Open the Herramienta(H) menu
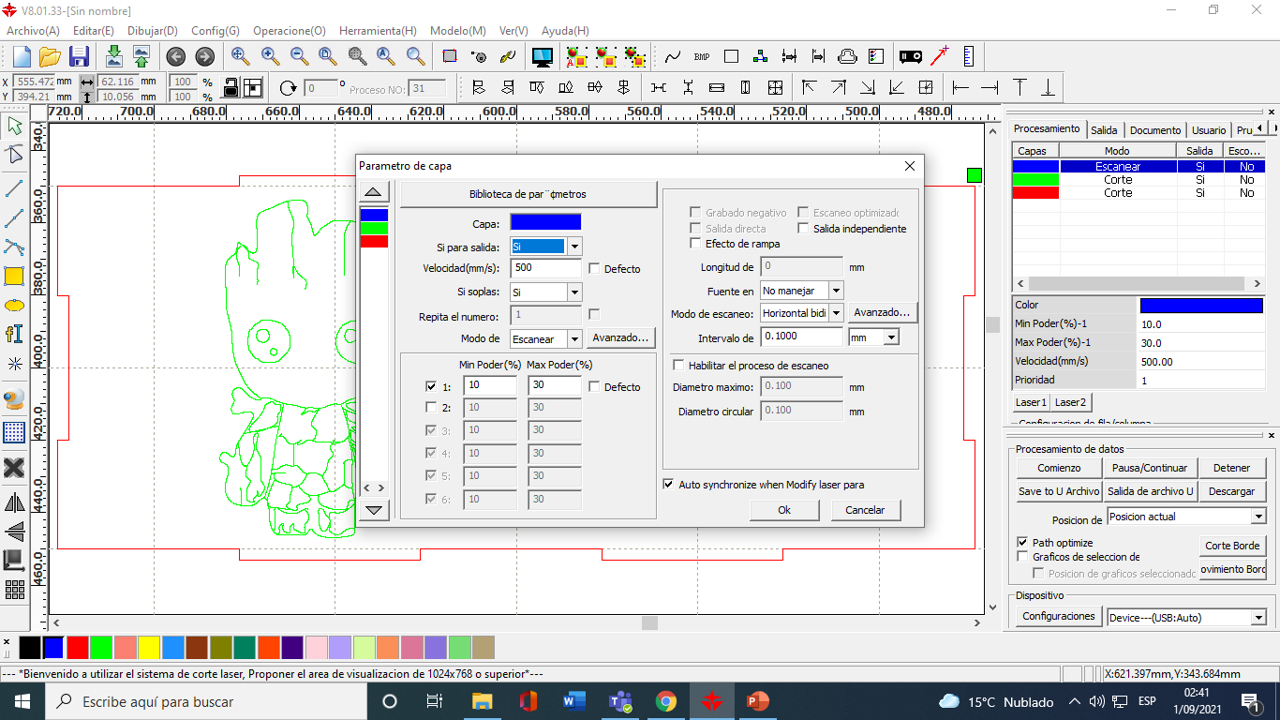This screenshot has height=720, width=1280. (x=377, y=31)
